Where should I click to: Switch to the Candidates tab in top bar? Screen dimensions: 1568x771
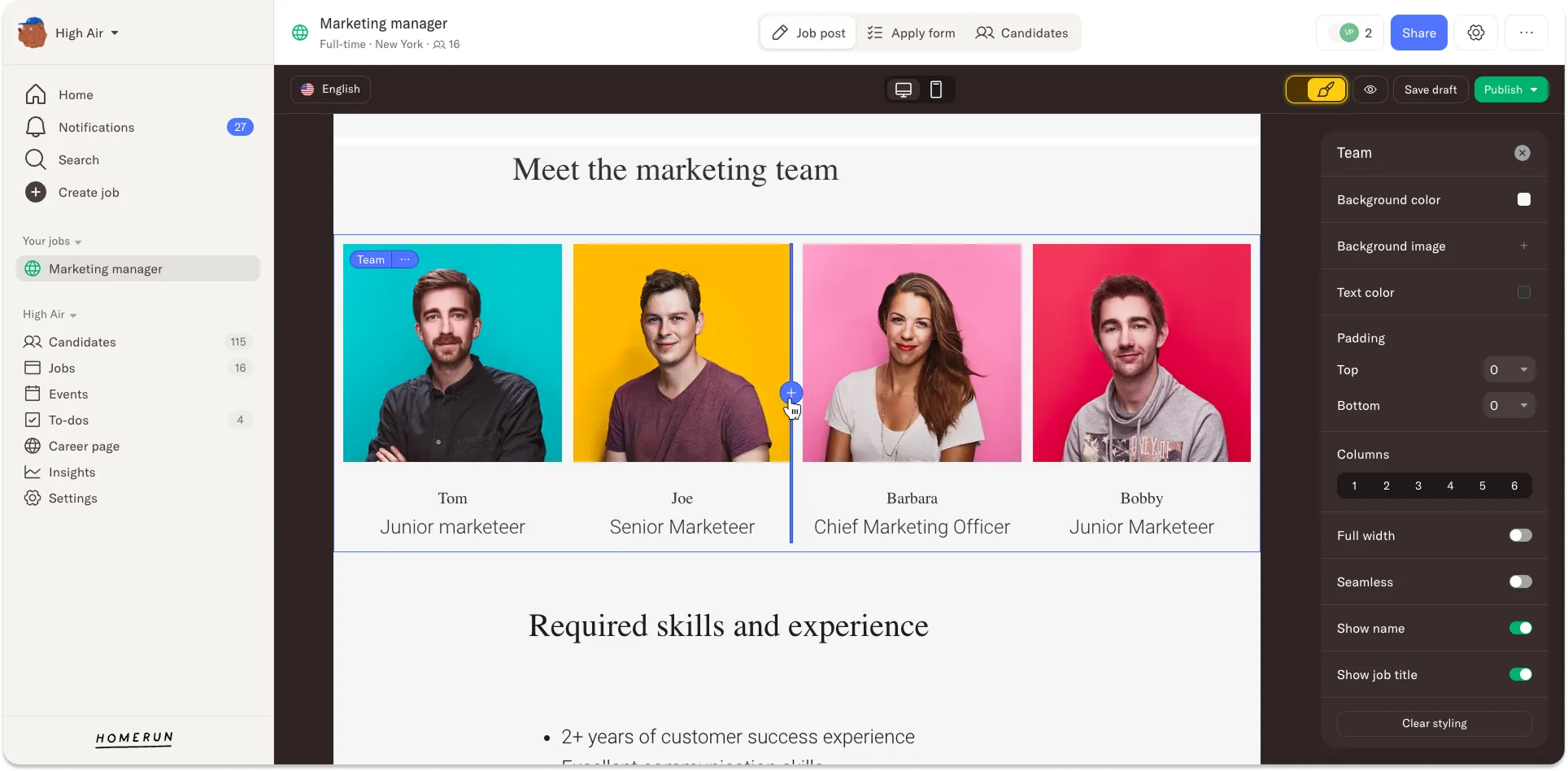tap(1021, 33)
